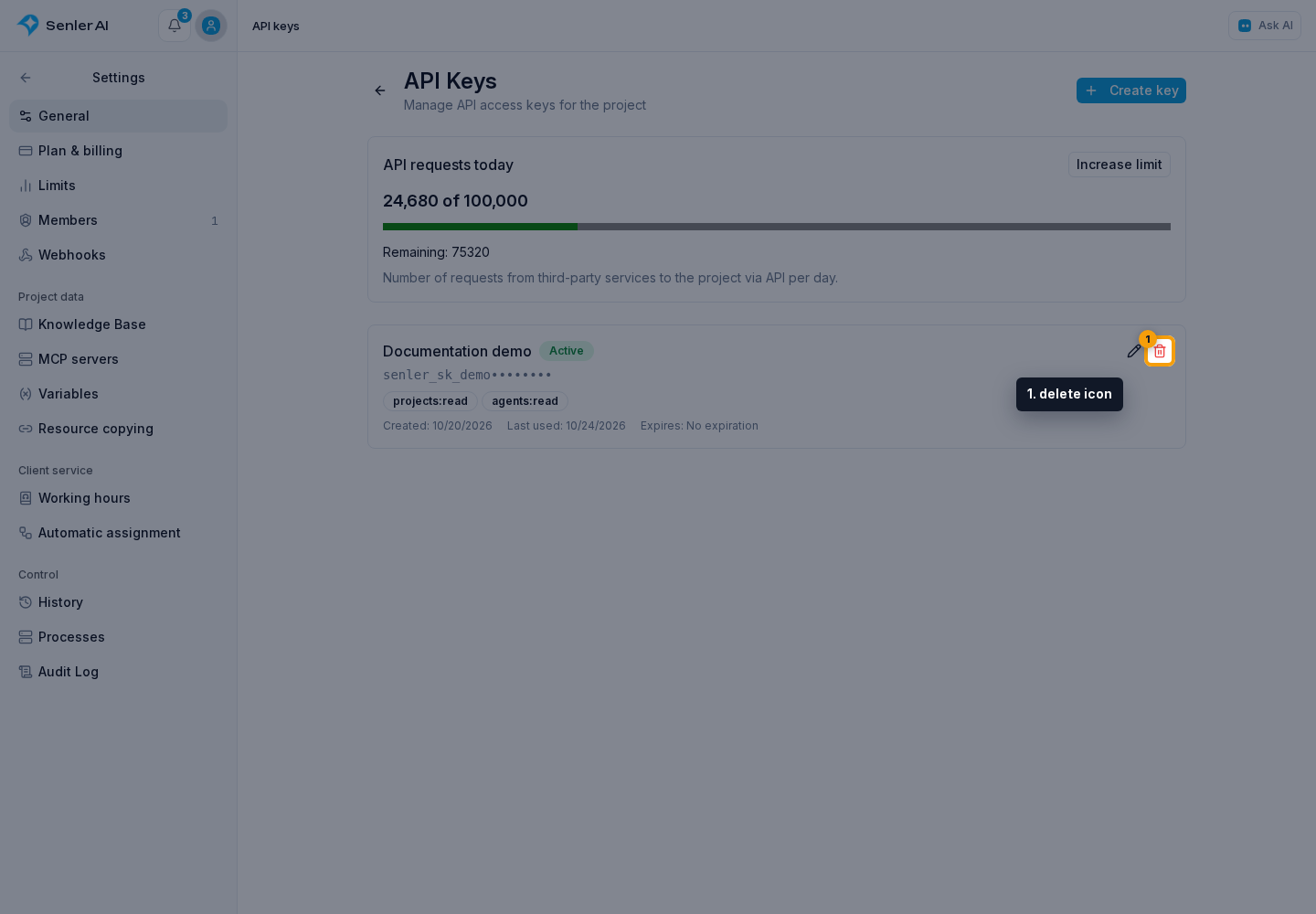Screen dimensions: 1316x914
Task: Click the MCP servers icon
Action: tap(26, 359)
